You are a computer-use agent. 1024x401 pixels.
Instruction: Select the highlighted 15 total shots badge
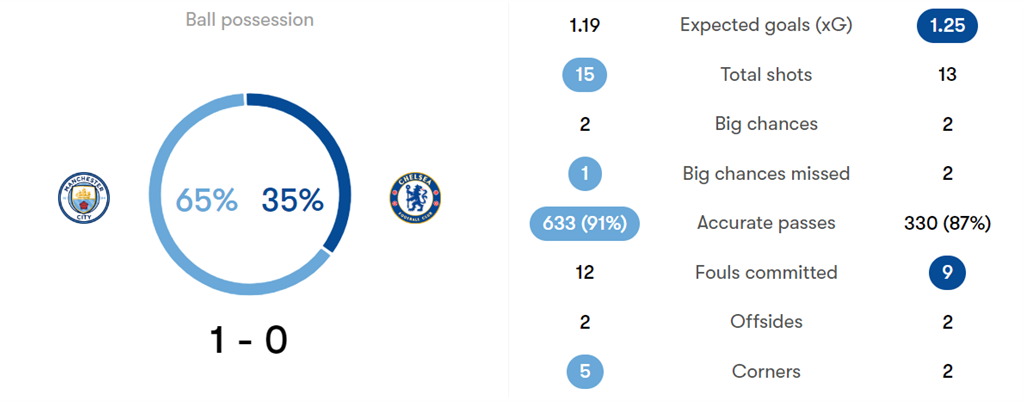[x=585, y=74]
